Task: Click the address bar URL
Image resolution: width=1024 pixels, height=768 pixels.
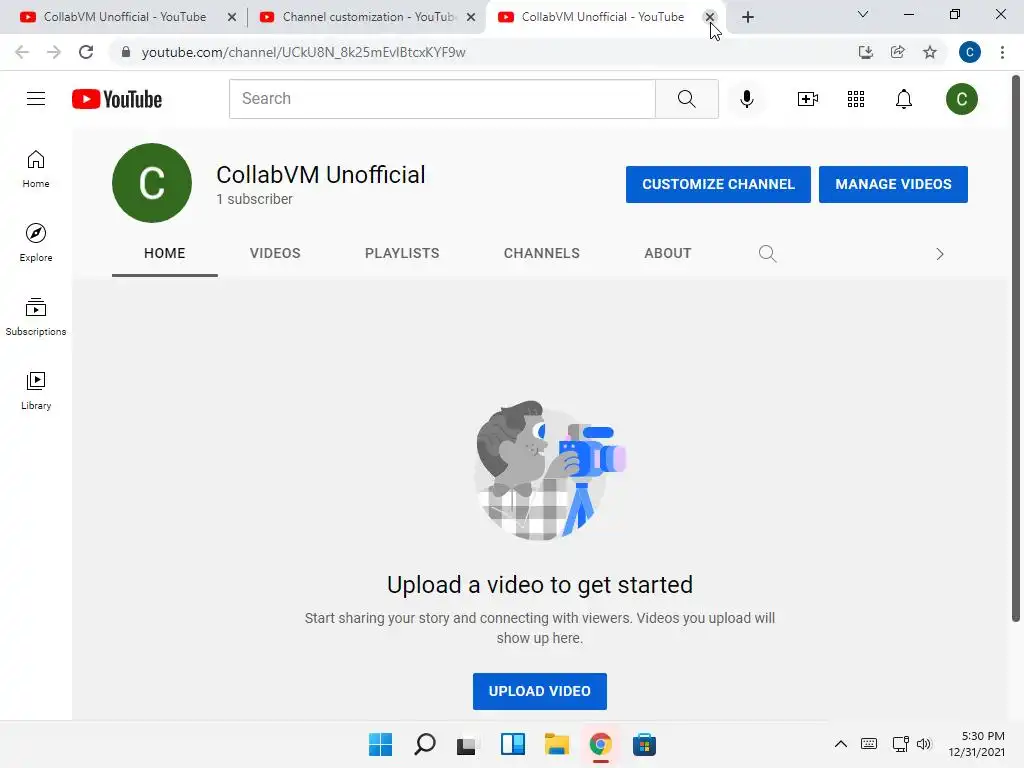Action: pyautogui.click(x=304, y=52)
